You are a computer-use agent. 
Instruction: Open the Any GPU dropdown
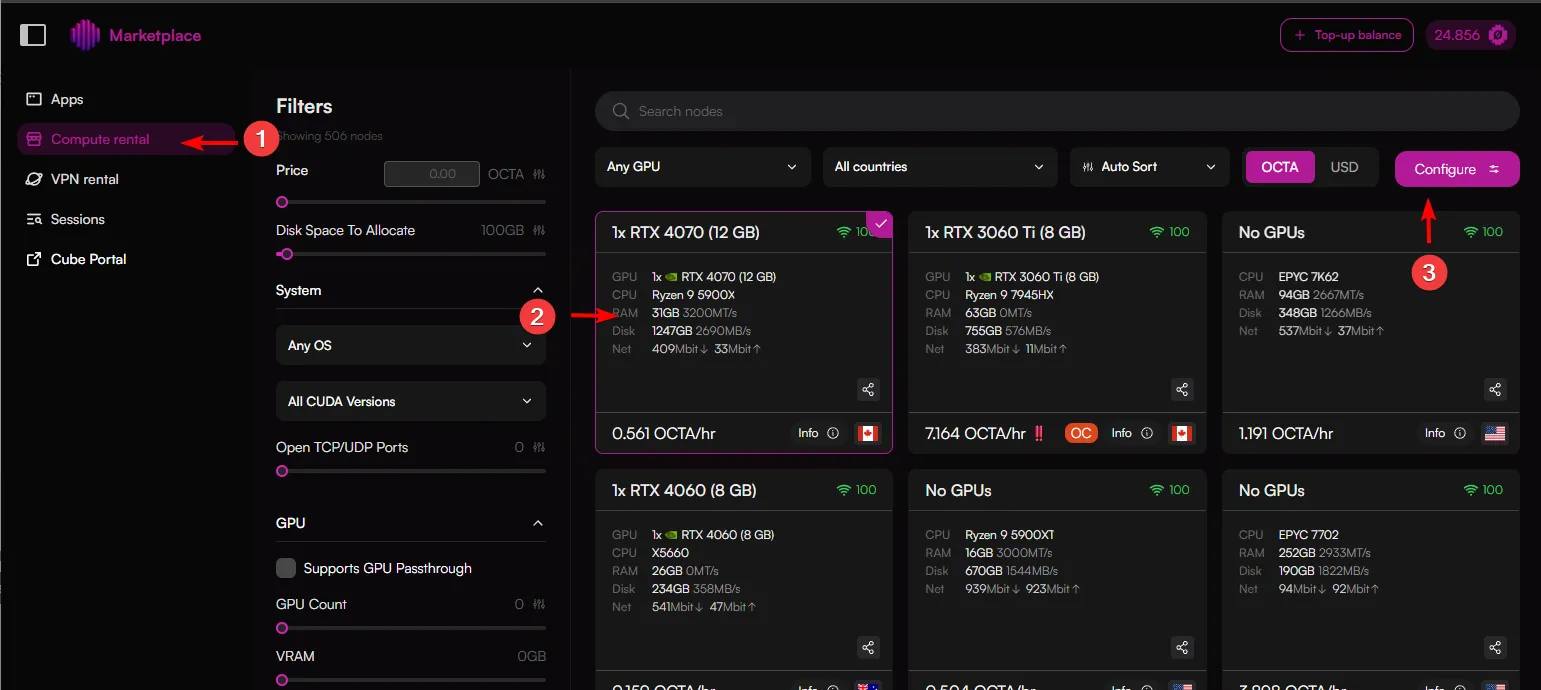point(702,167)
